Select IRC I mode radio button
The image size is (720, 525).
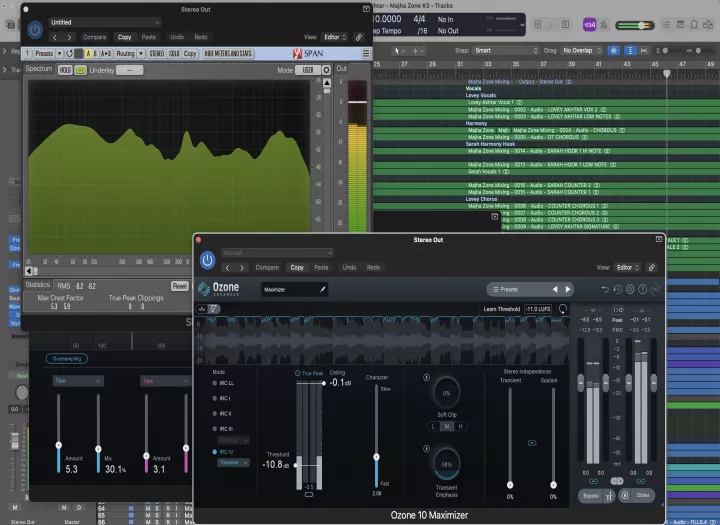214,398
